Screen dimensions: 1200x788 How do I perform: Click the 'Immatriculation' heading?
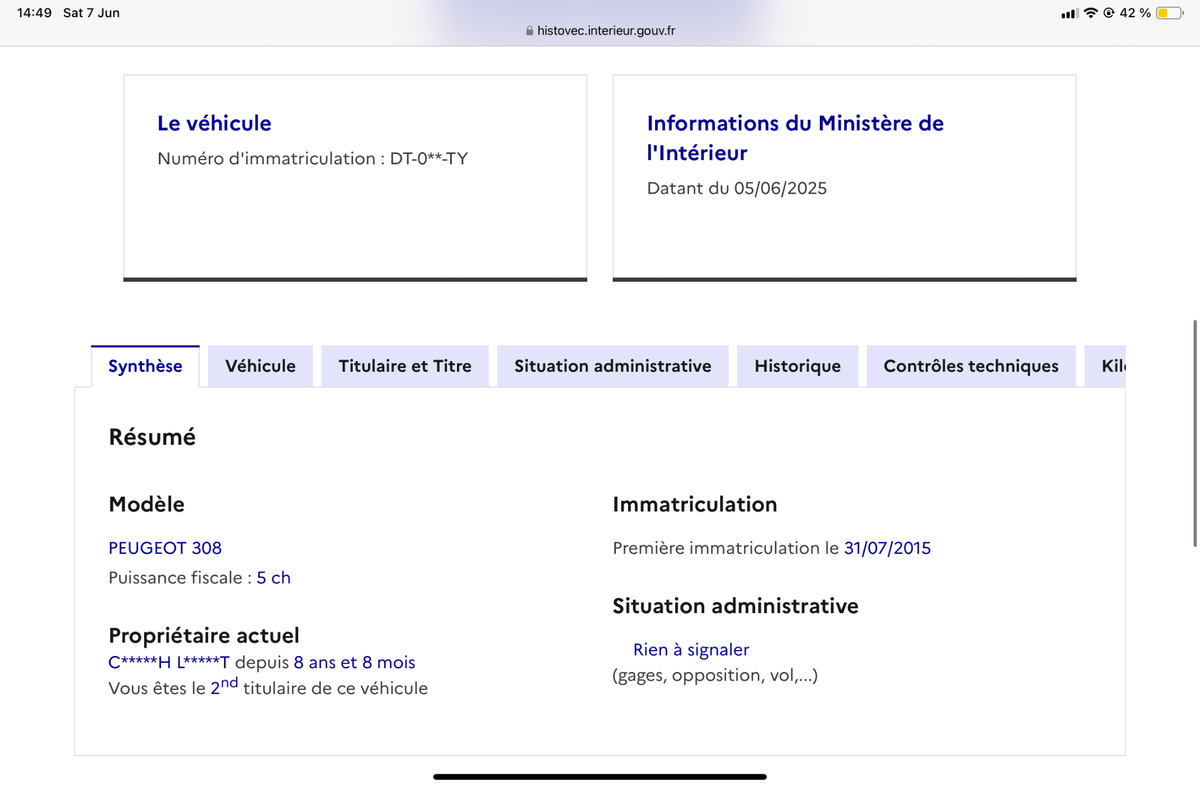[x=695, y=504]
